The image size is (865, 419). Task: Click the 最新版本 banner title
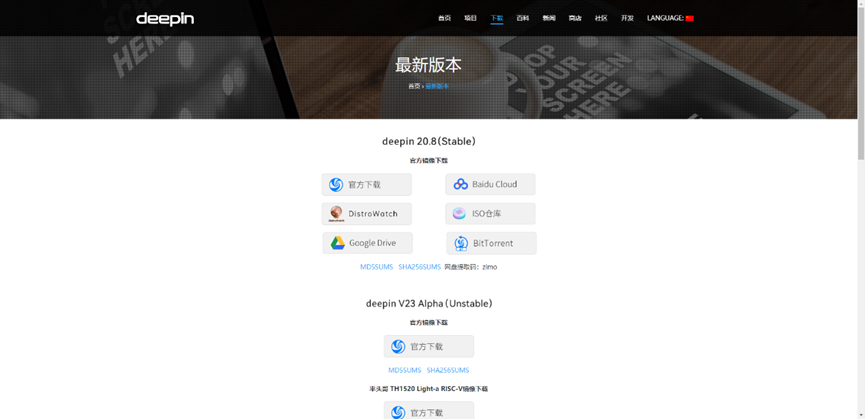428,65
